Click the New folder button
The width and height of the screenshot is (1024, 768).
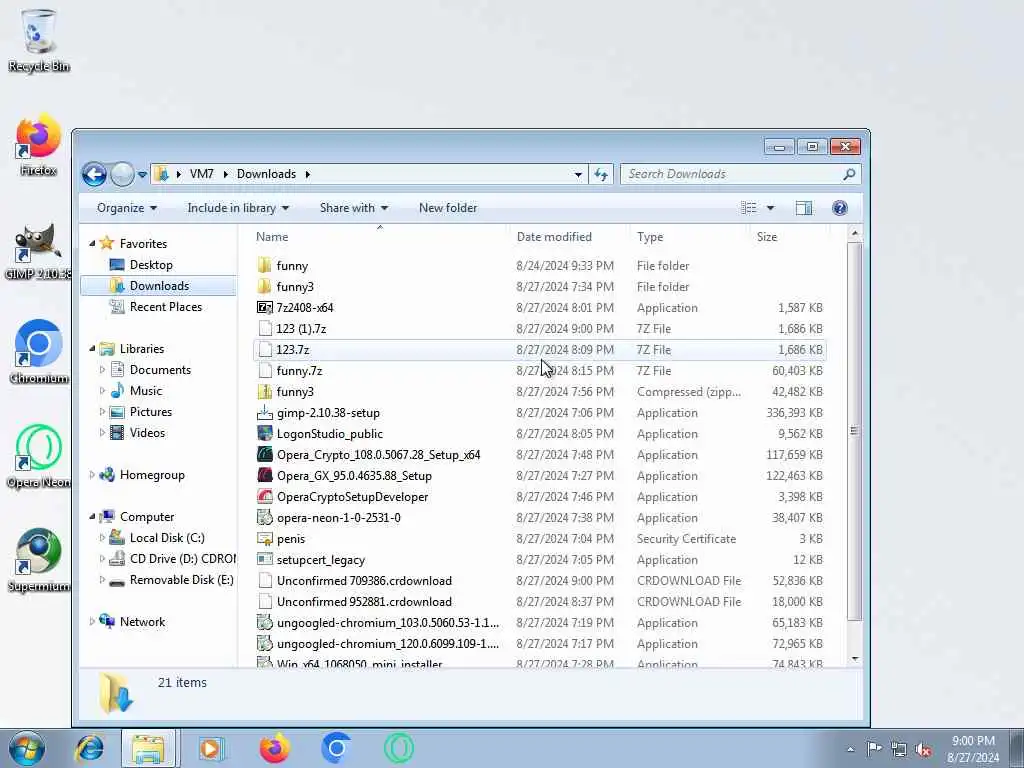[x=448, y=208]
